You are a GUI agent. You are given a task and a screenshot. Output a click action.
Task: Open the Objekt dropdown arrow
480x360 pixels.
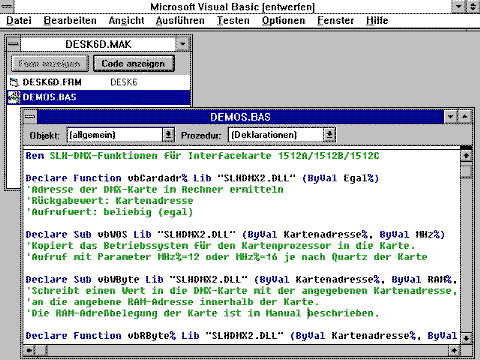tap(168, 135)
